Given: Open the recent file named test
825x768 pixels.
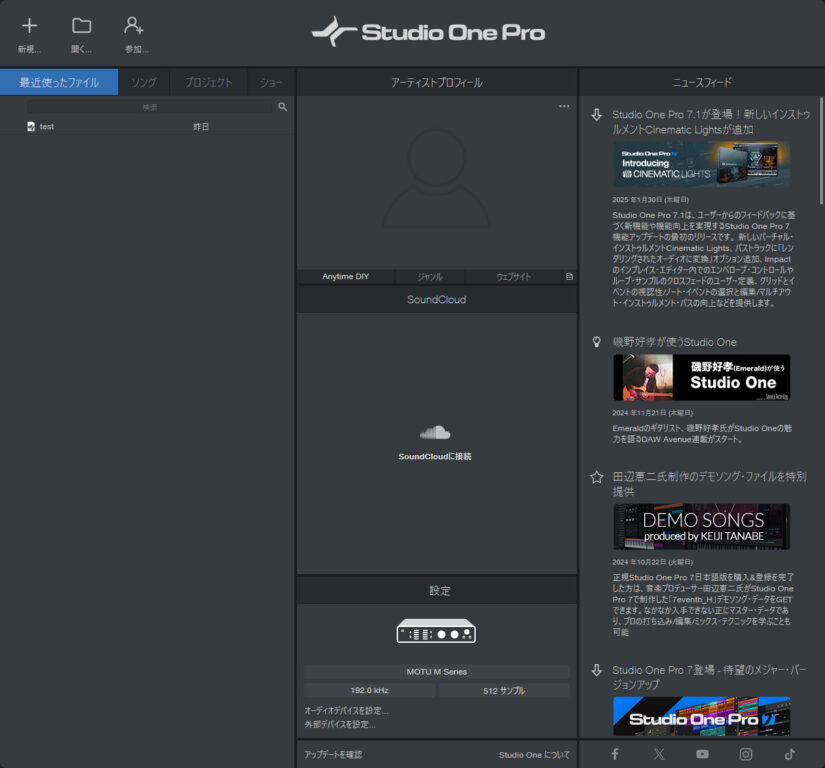Looking at the screenshot, I should pos(47,127).
